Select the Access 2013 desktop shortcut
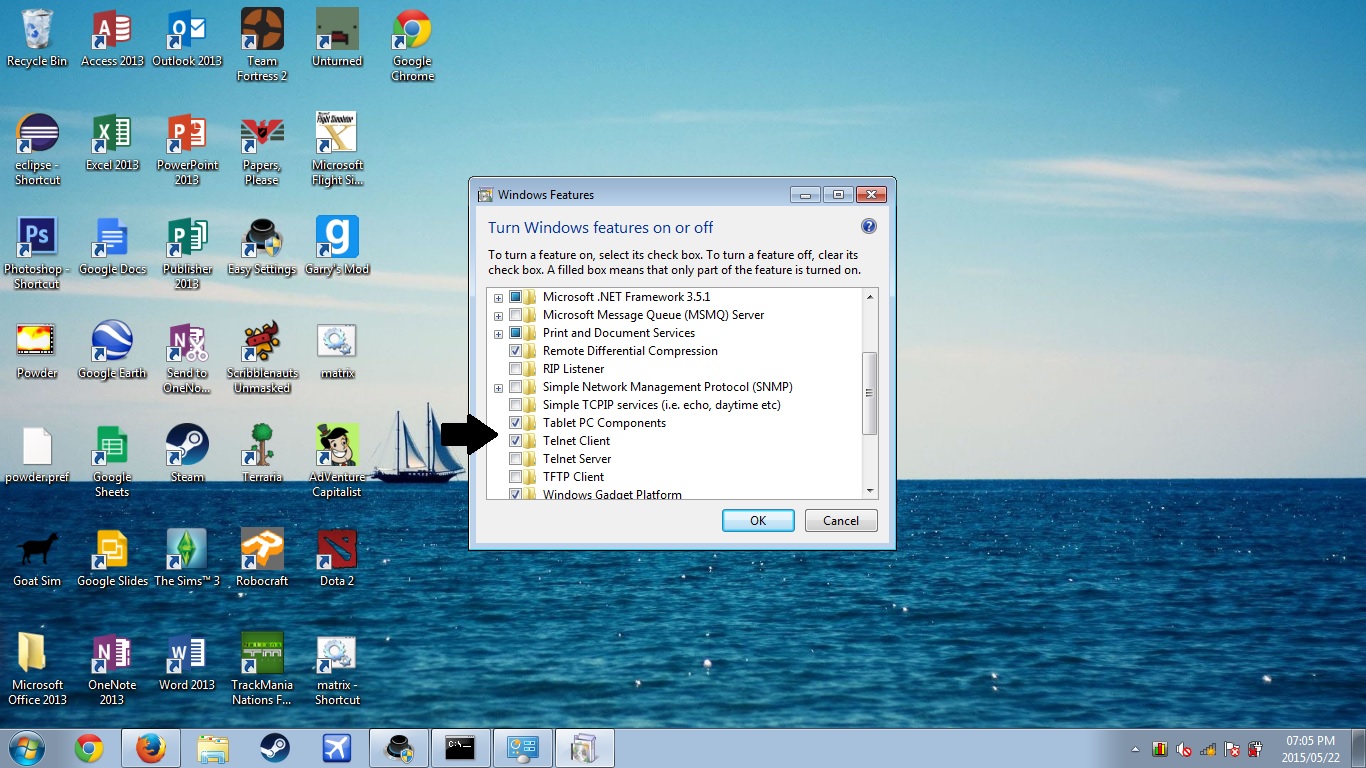 pos(112,38)
